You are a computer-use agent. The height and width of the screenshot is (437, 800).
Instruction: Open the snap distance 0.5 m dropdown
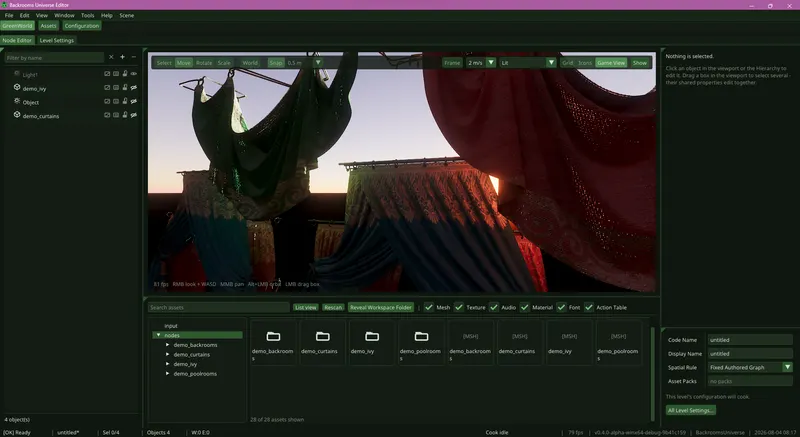point(317,63)
